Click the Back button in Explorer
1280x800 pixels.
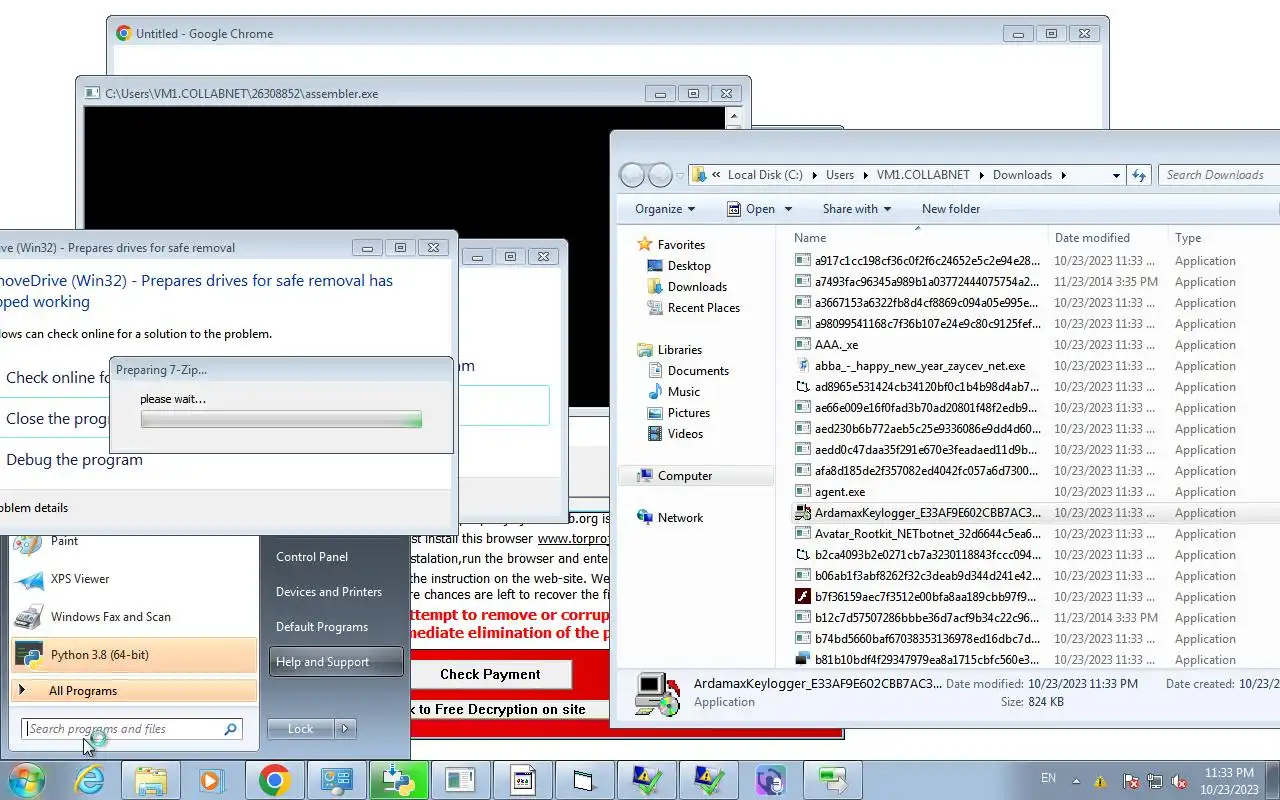click(632, 175)
